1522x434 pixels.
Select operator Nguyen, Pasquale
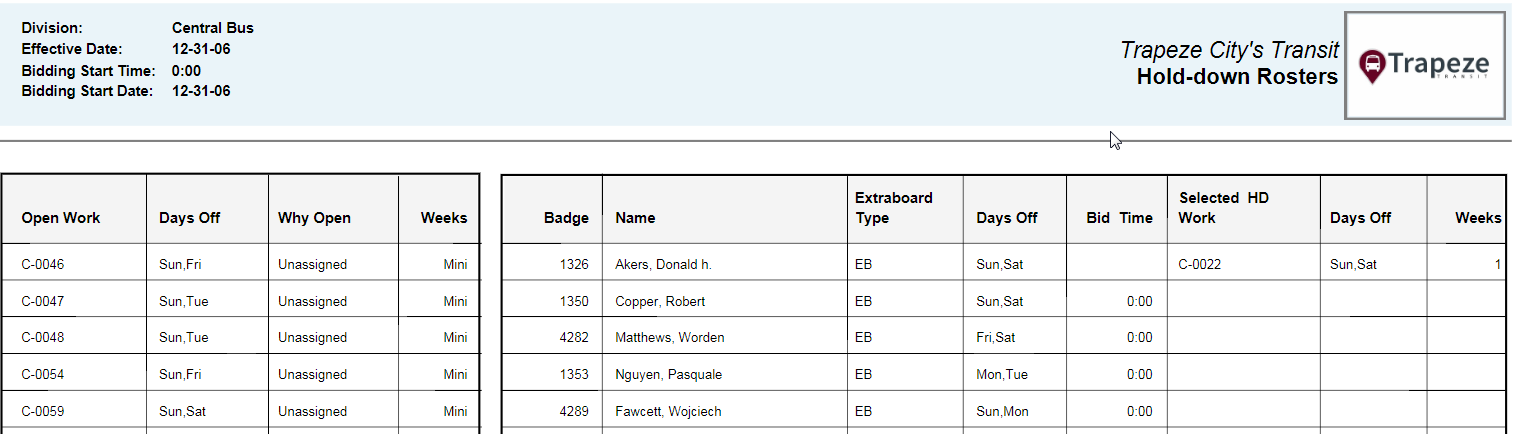668,375
